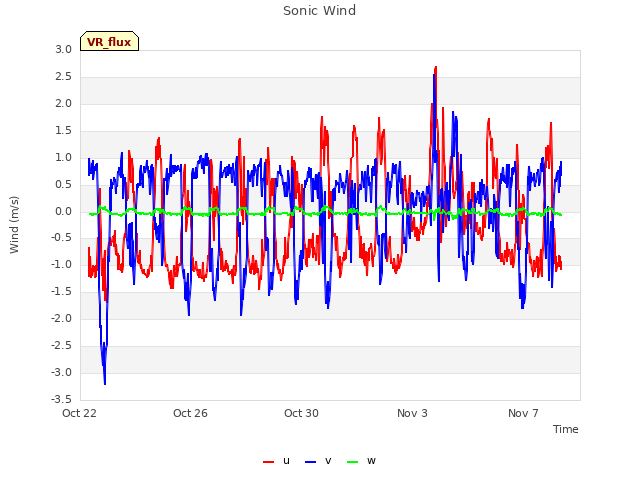Click the blue v minimum near -3.2
640x480 pixels.
[105, 383]
